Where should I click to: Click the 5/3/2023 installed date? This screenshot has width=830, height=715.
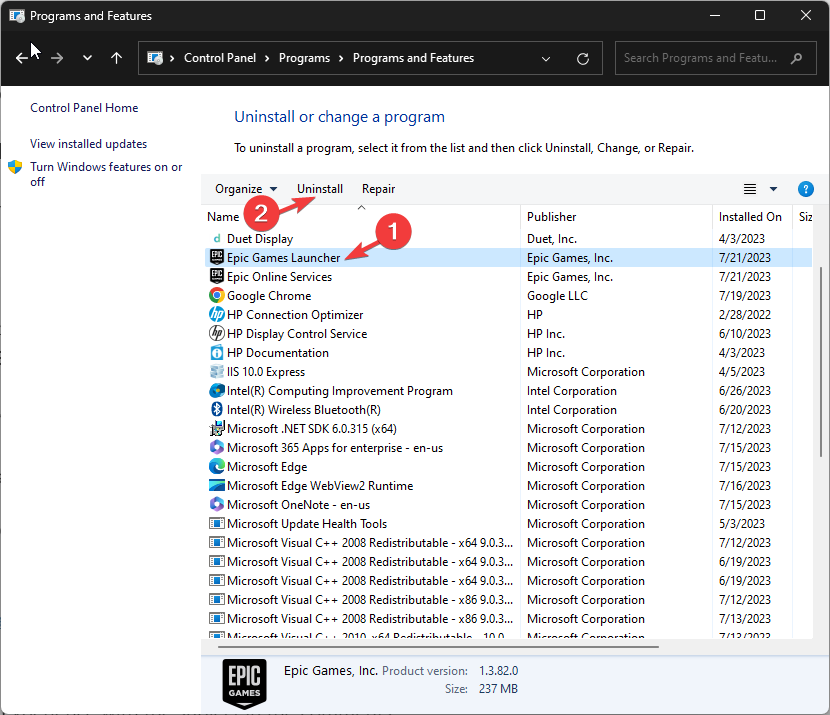[742, 524]
